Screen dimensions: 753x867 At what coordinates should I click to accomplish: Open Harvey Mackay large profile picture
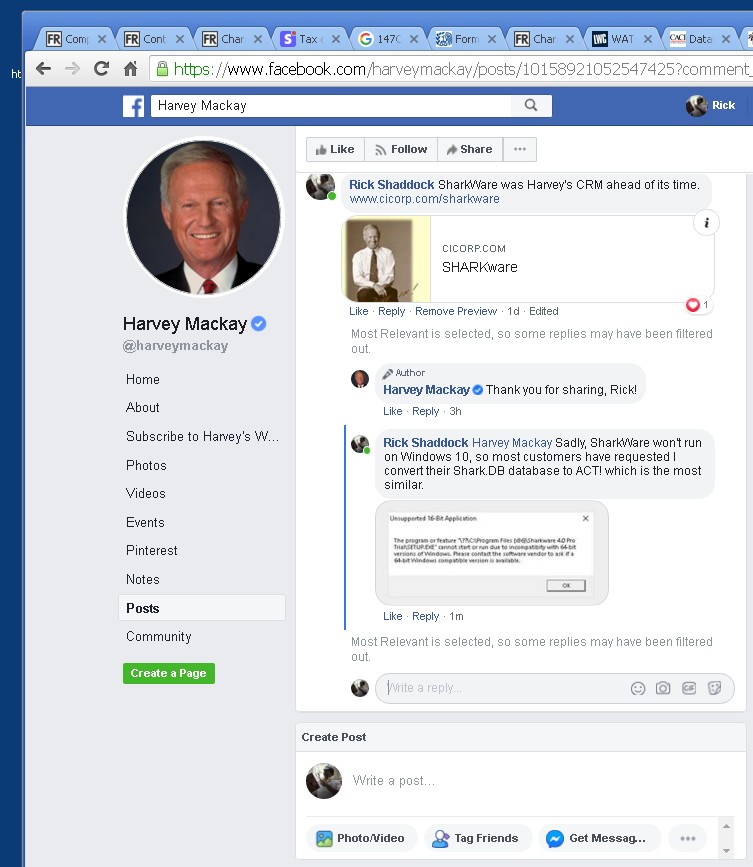[203, 217]
